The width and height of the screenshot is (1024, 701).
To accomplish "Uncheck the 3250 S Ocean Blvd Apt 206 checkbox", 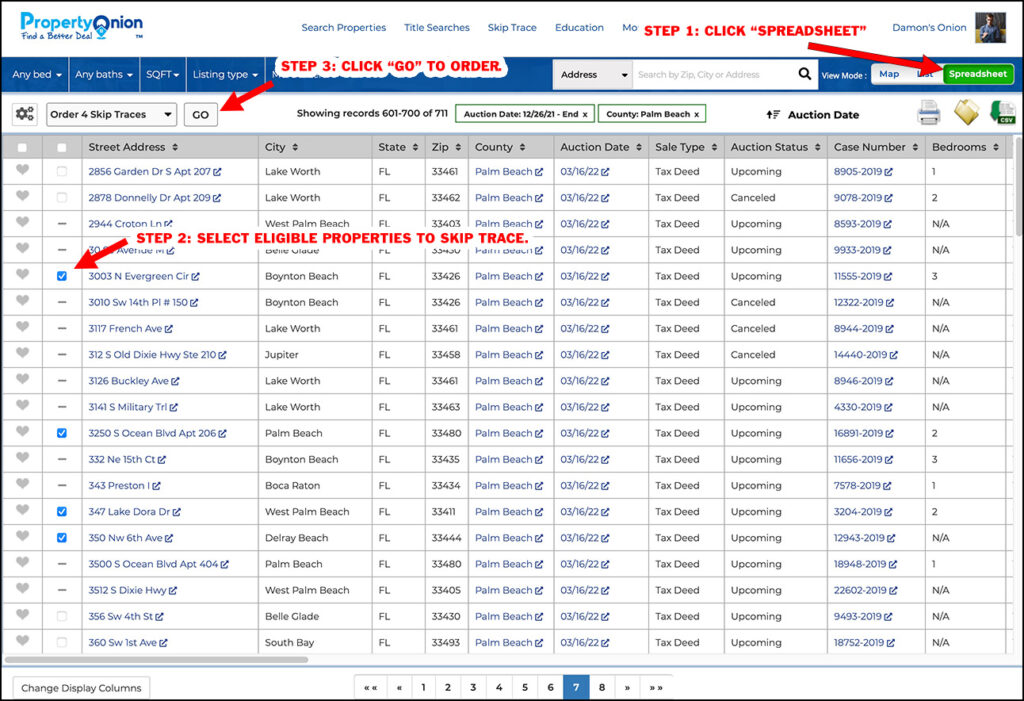I will point(61,432).
